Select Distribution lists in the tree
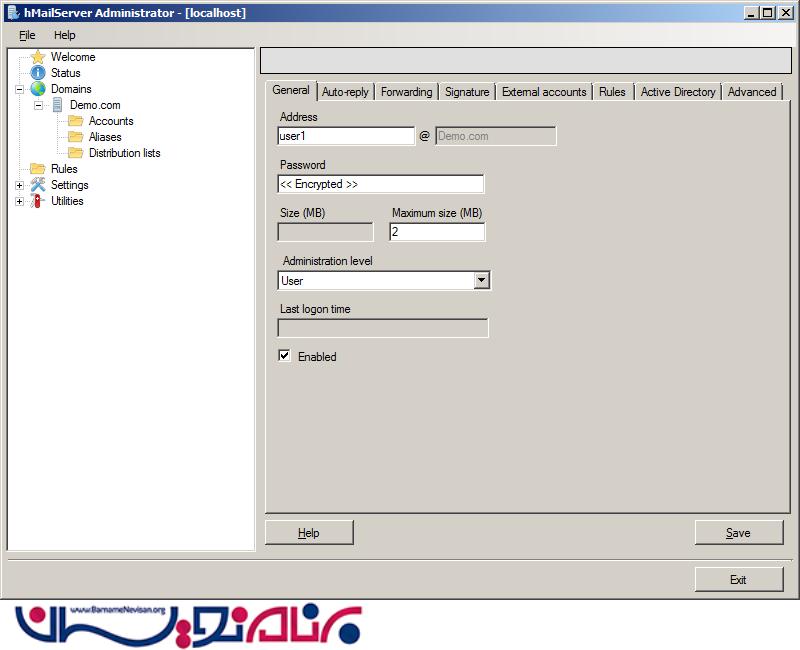The height and width of the screenshot is (650, 800). tap(124, 153)
